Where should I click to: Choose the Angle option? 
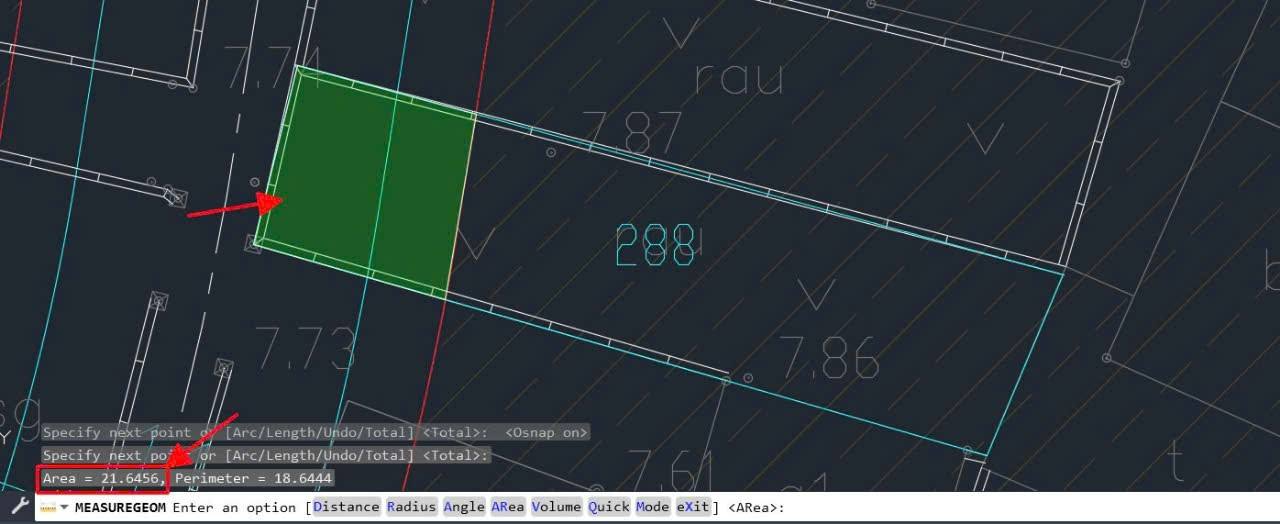[464, 507]
